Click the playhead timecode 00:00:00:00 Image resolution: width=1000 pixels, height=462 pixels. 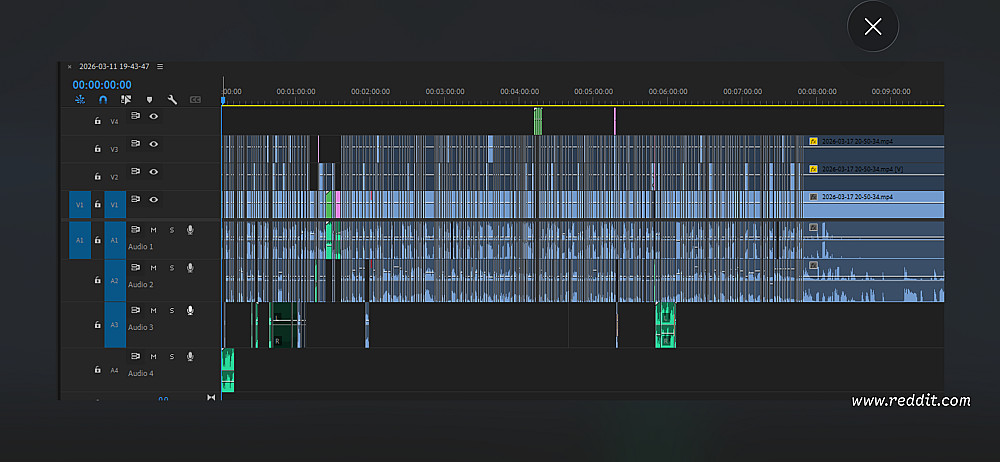(102, 85)
